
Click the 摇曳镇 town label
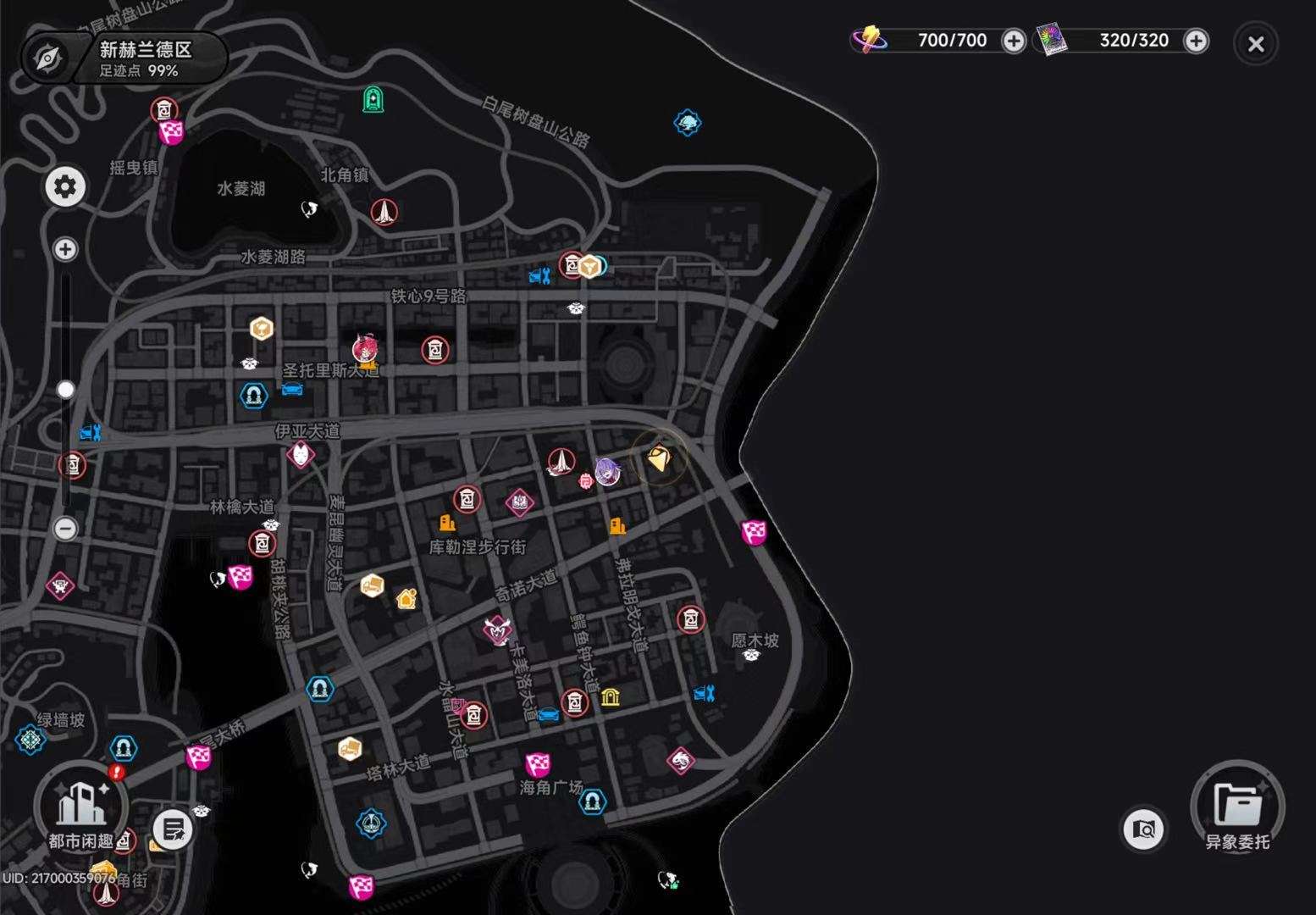[x=134, y=168]
